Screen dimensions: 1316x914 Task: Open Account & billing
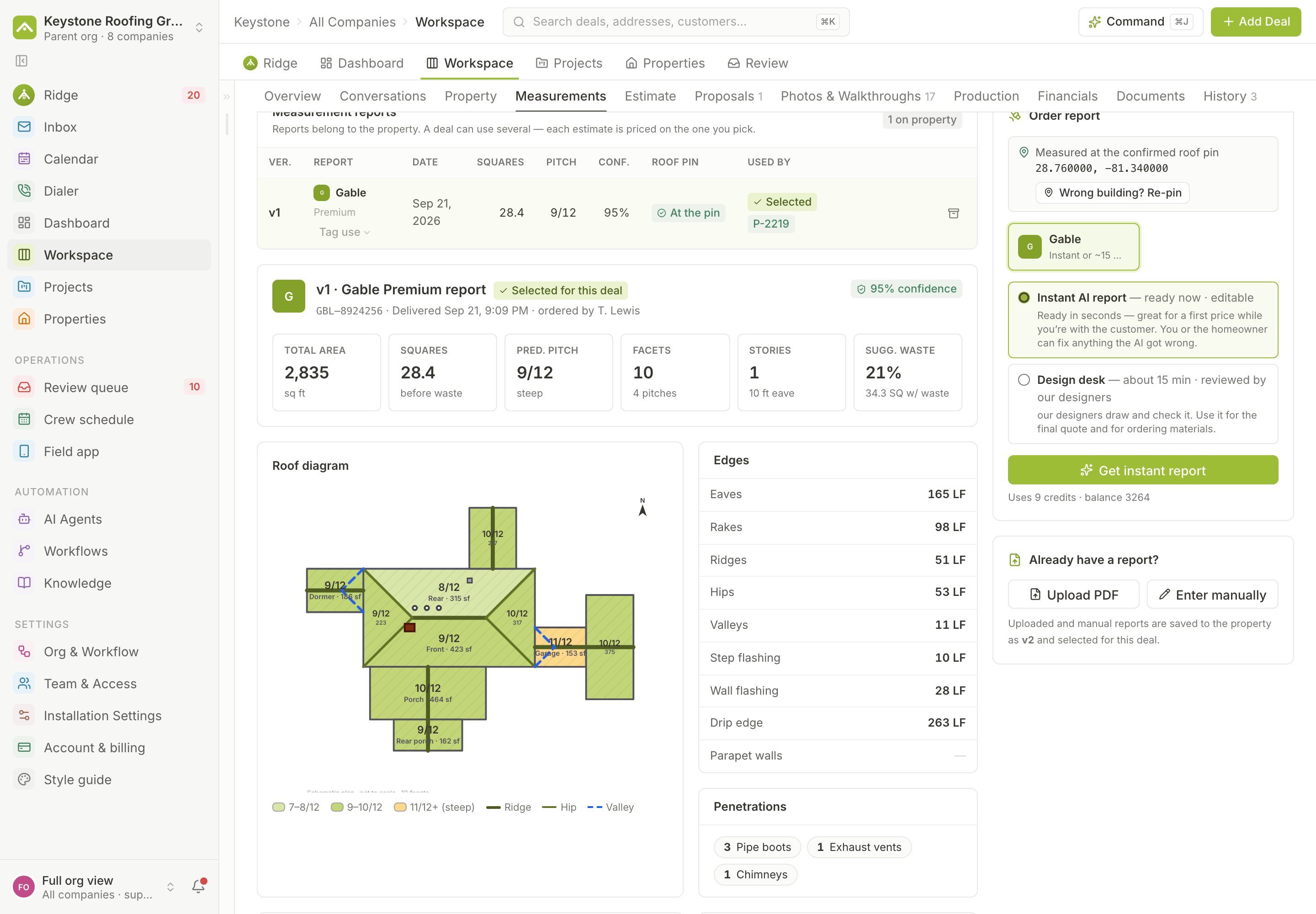tap(109, 748)
